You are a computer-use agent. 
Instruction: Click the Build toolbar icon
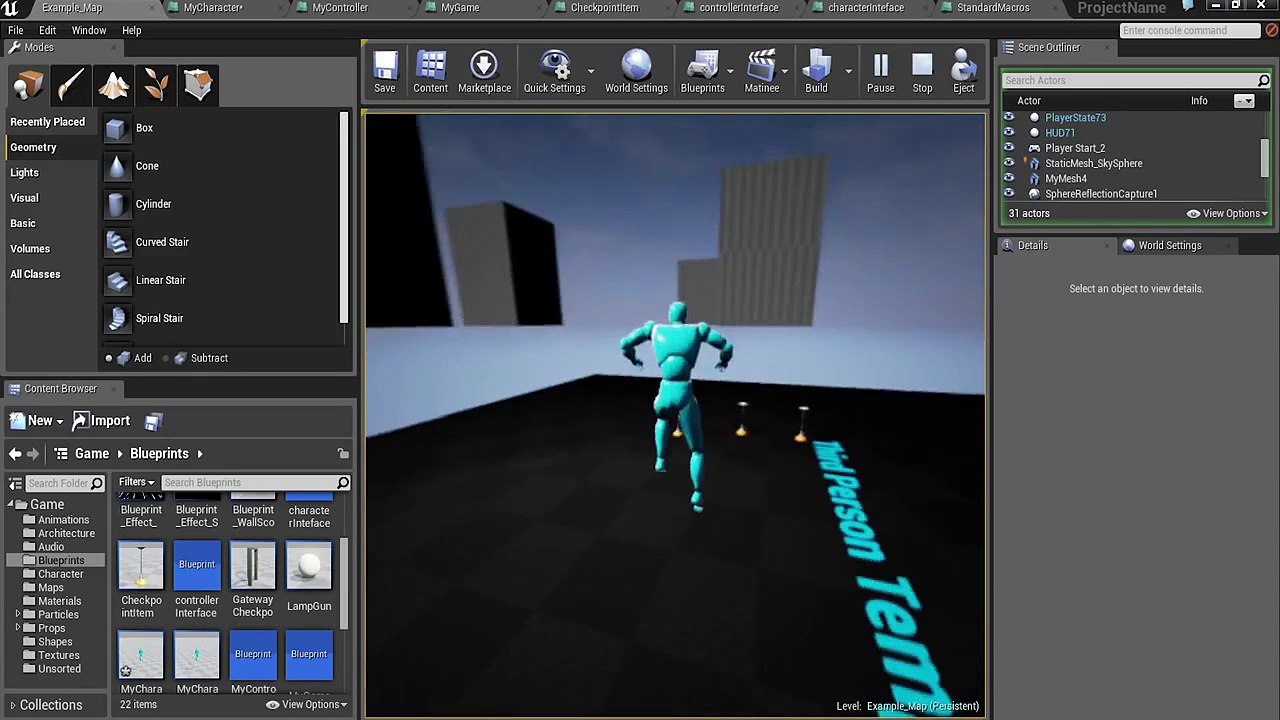[x=817, y=72]
